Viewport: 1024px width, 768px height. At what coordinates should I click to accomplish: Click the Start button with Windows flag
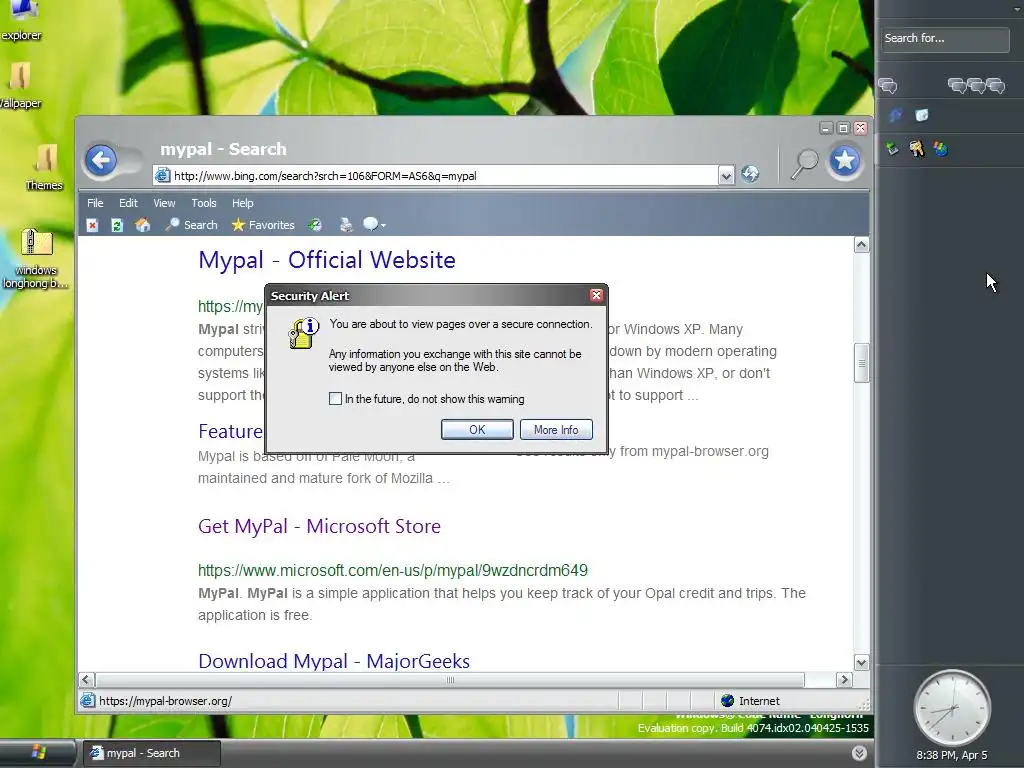37,753
